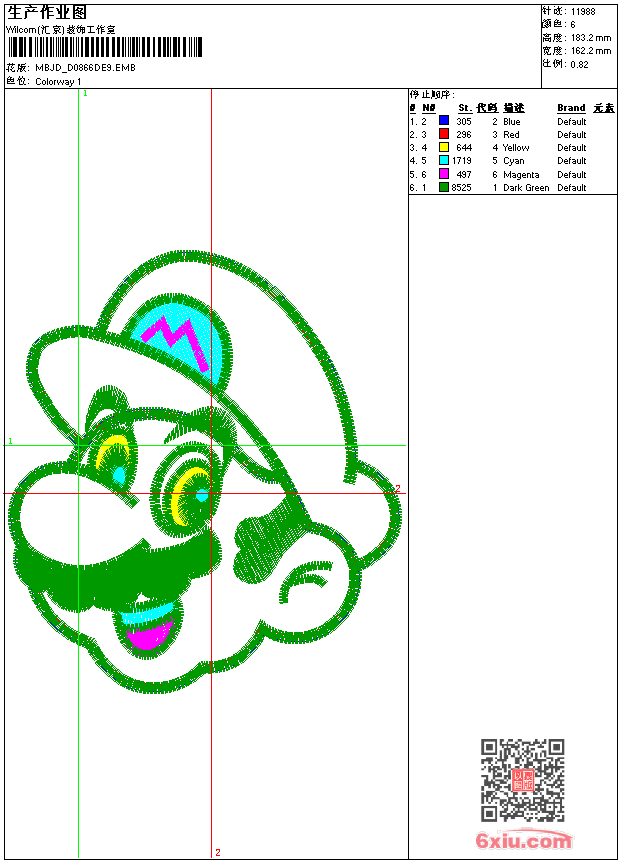This screenshot has width=620, height=860.
Task: Click the 'Dark Green' description text
Action: pos(526,188)
